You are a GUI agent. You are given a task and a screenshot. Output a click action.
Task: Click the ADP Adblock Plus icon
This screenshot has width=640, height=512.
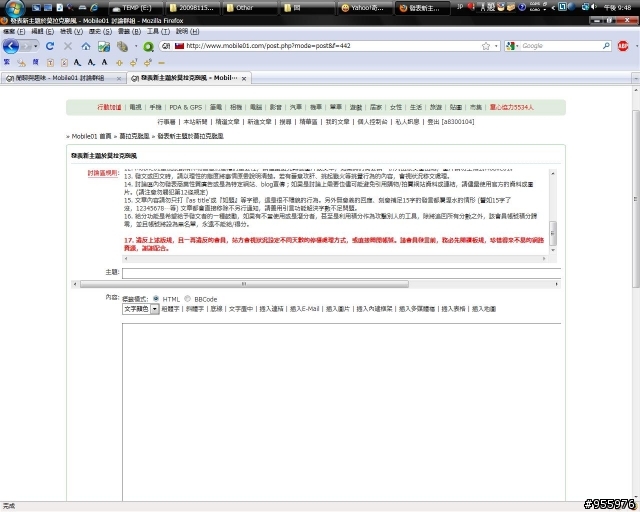point(623,46)
